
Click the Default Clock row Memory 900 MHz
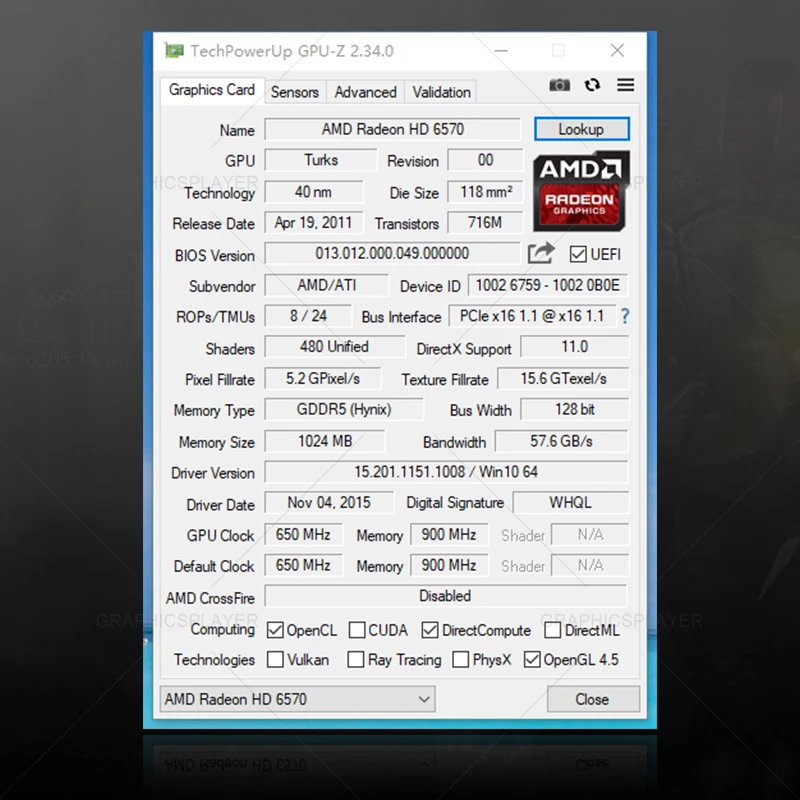[x=449, y=565]
